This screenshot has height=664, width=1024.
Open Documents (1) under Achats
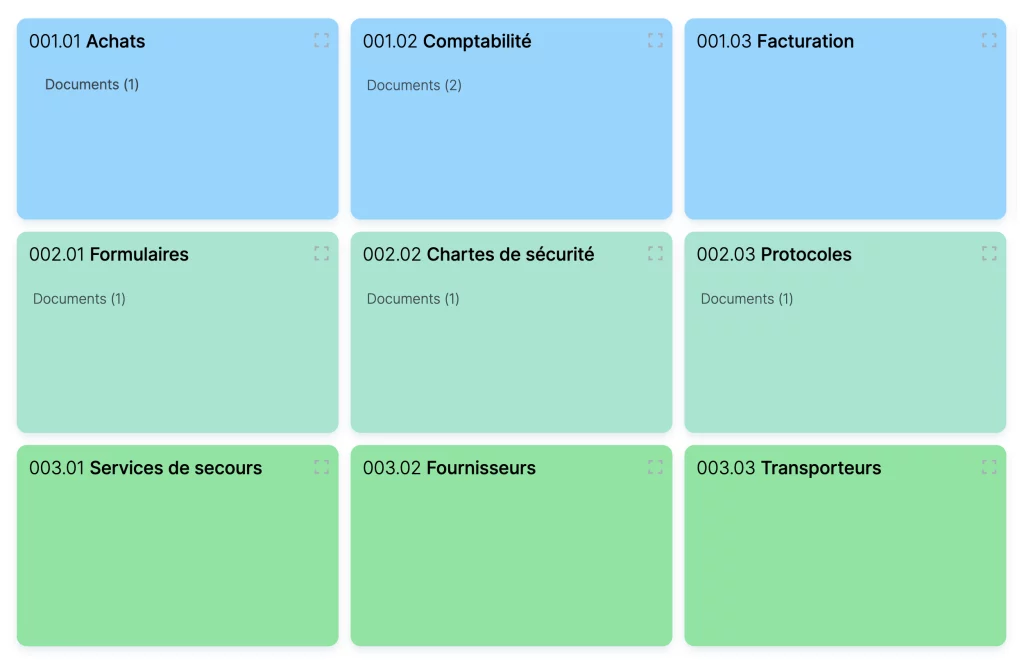(x=91, y=84)
